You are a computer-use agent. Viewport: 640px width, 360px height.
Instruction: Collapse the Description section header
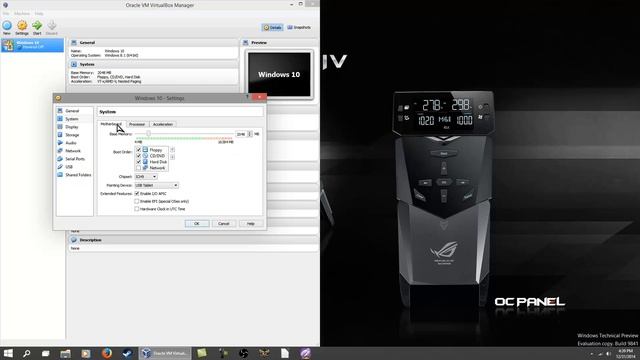coord(193,240)
